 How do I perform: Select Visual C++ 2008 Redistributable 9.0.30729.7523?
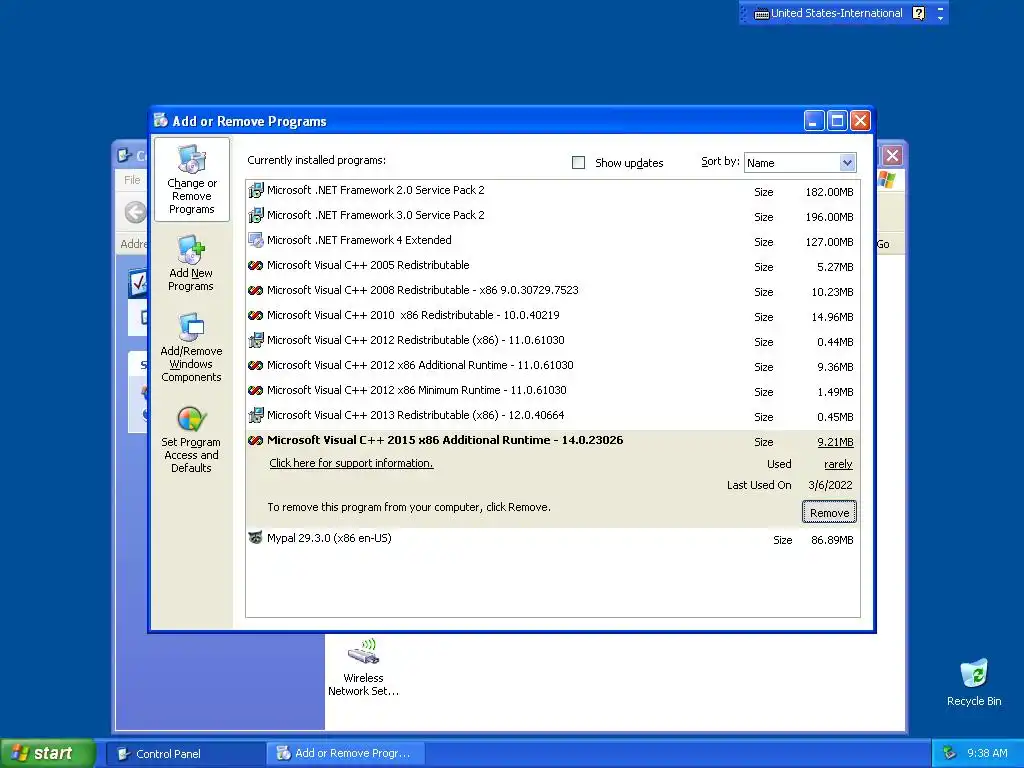(552, 291)
